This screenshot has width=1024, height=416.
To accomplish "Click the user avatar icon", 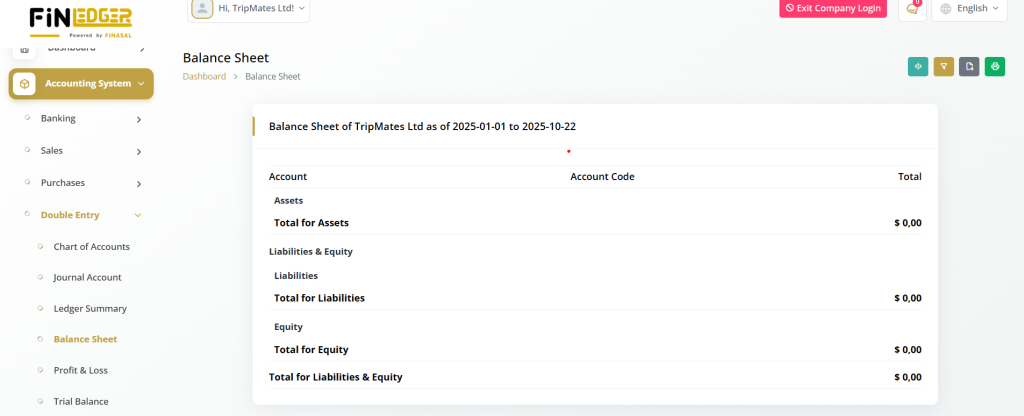I will click(x=202, y=9).
